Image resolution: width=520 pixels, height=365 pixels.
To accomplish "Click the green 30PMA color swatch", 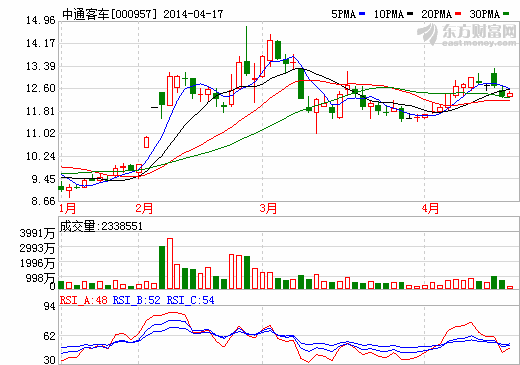I will (x=506, y=14).
